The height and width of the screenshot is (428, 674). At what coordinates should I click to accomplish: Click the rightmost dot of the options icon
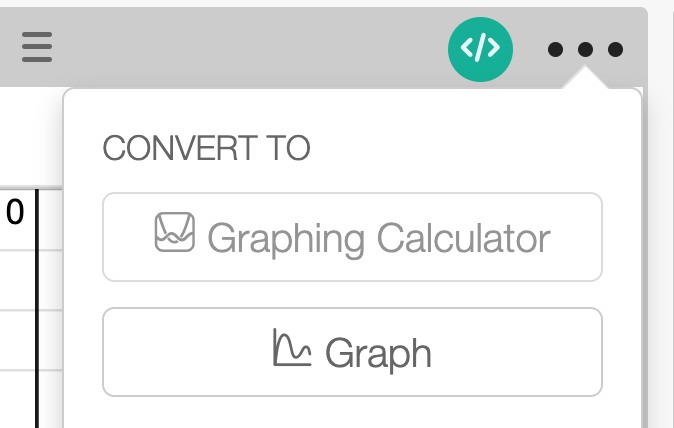click(x=616, y=49)
